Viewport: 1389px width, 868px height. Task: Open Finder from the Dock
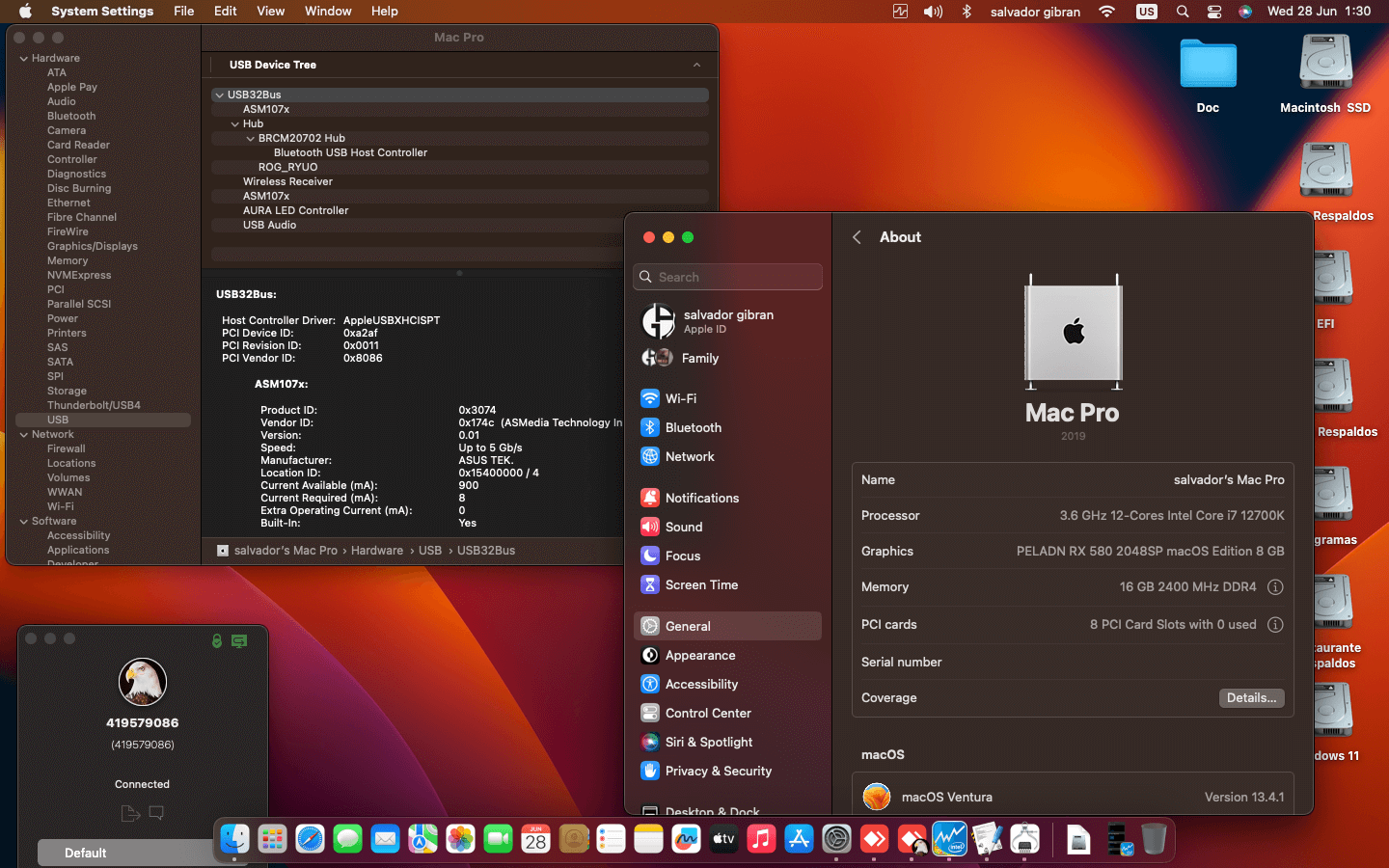coord(234,839)
